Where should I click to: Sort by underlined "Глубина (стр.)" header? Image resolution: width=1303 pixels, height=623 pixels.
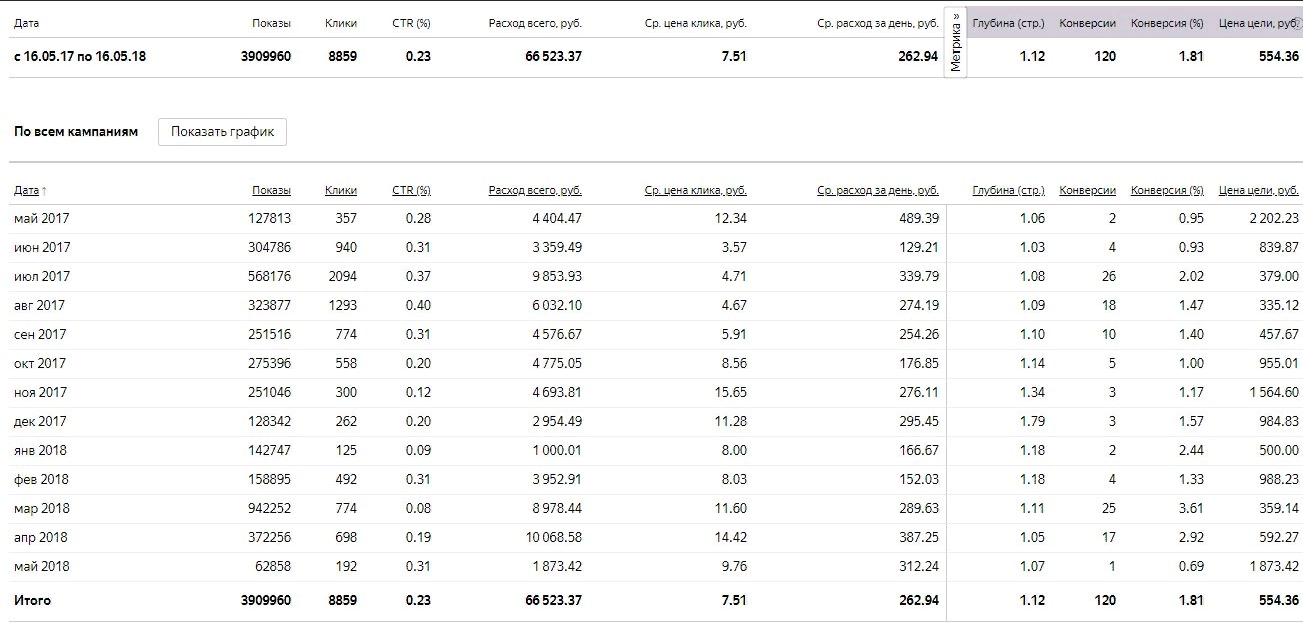1008,190
